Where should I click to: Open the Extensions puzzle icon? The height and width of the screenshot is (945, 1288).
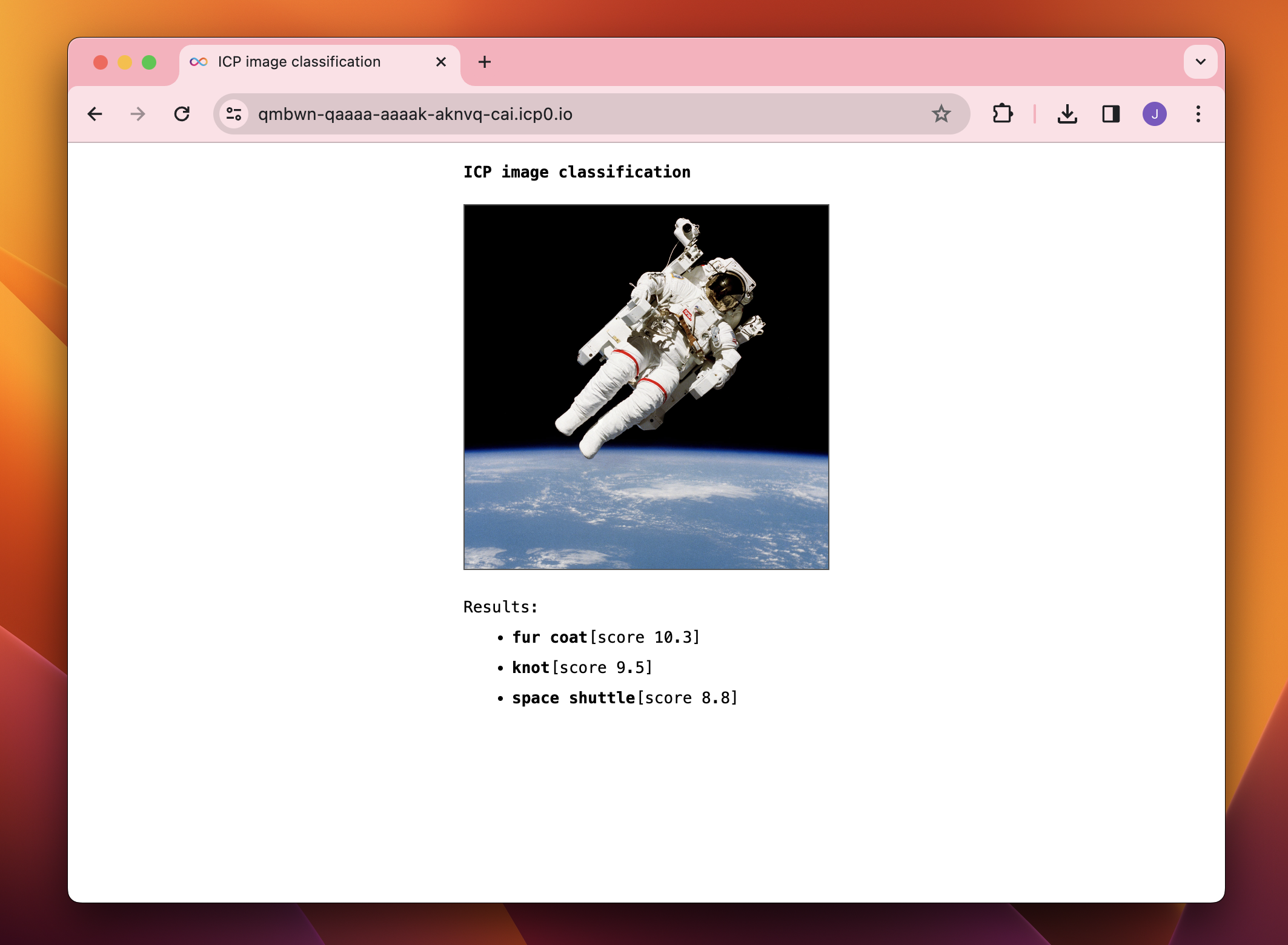point(1003,114)
